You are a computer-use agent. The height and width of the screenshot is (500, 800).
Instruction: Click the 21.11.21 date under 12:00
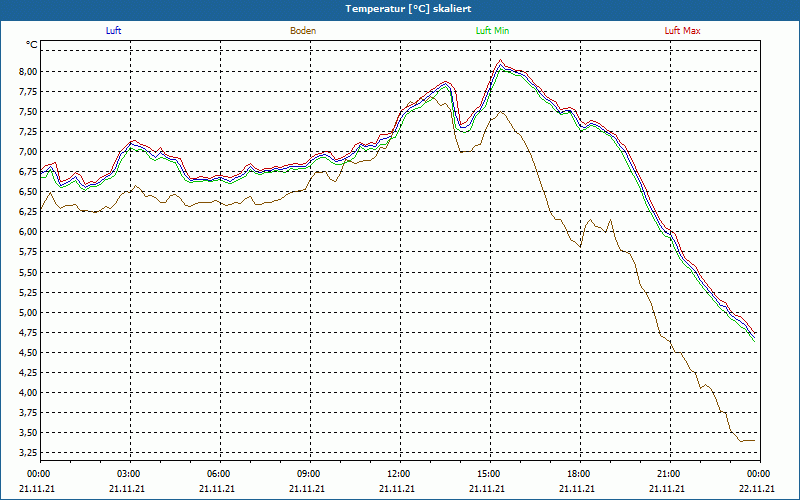[397, 488]
